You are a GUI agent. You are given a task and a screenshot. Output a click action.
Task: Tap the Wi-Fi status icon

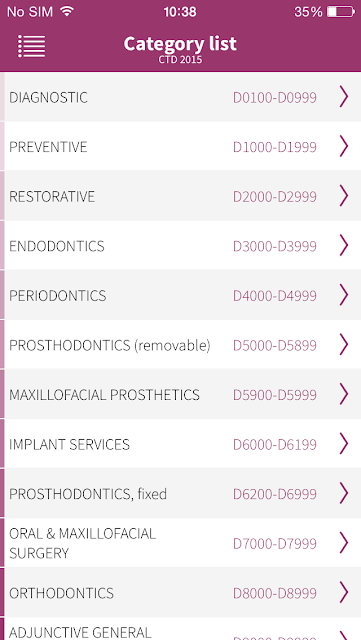pyautogui.click(x=67, y=11)
